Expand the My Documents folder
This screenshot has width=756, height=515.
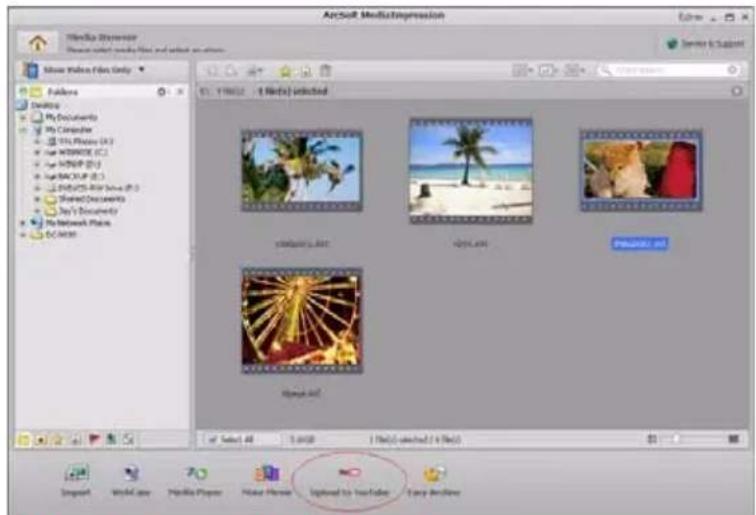[23, 117]
